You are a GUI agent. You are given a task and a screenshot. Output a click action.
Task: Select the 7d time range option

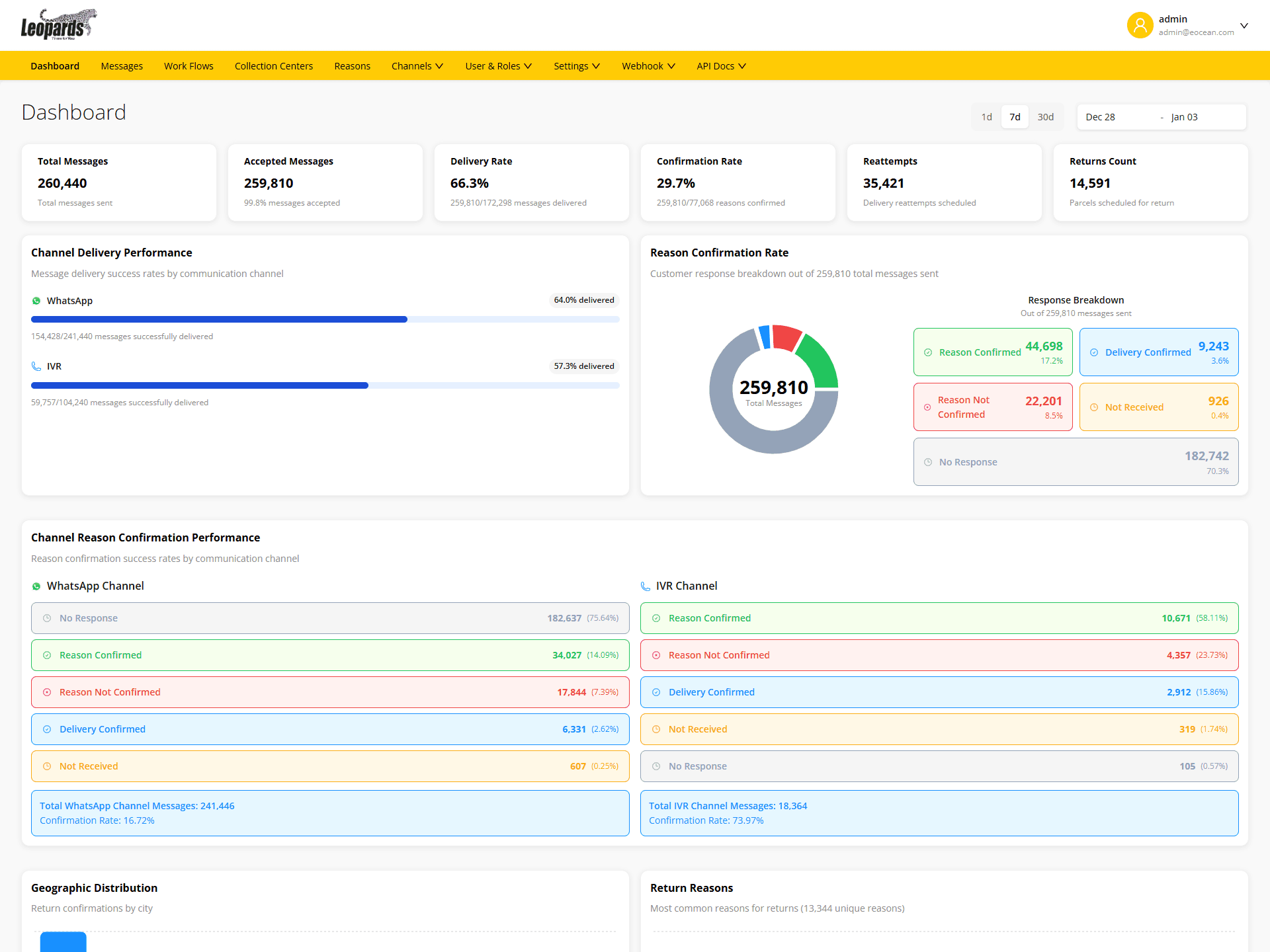point(1014,116)
